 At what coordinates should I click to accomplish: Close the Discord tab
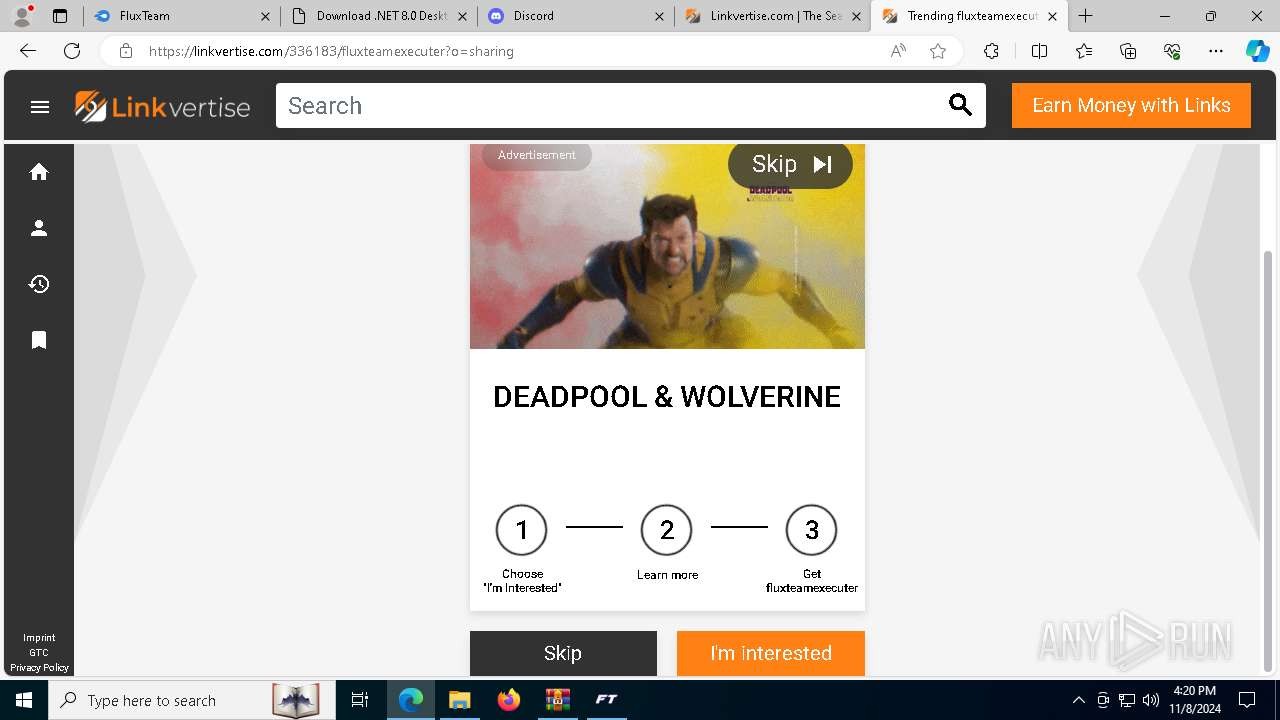pyautogui.click(x=659, y=16)
